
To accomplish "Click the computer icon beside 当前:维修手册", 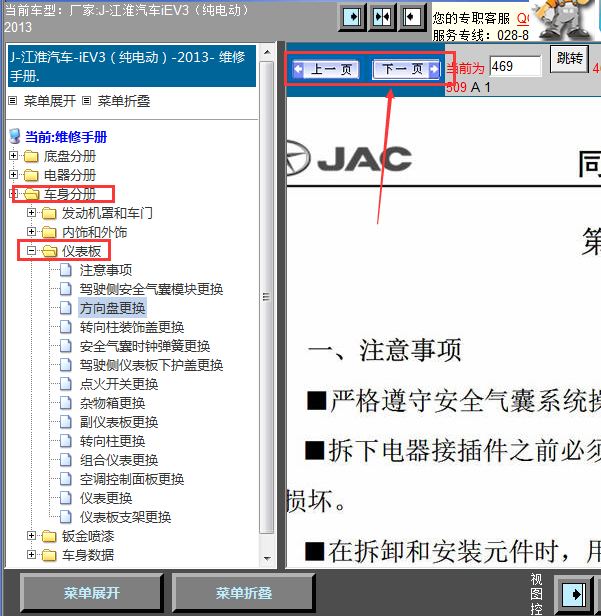I will pos(15,137).
